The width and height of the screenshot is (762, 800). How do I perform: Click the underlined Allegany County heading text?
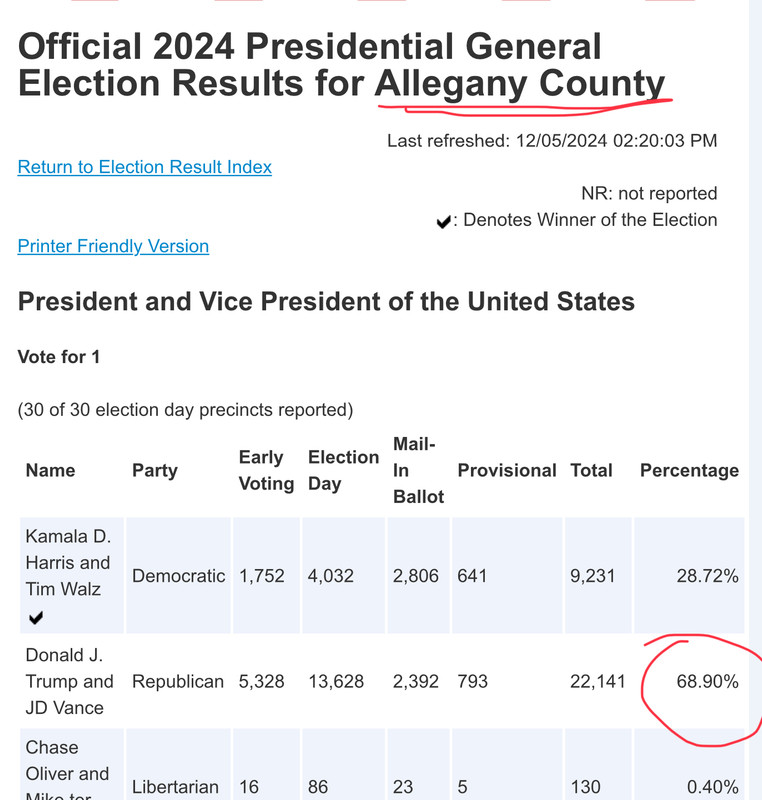point(520,83)
